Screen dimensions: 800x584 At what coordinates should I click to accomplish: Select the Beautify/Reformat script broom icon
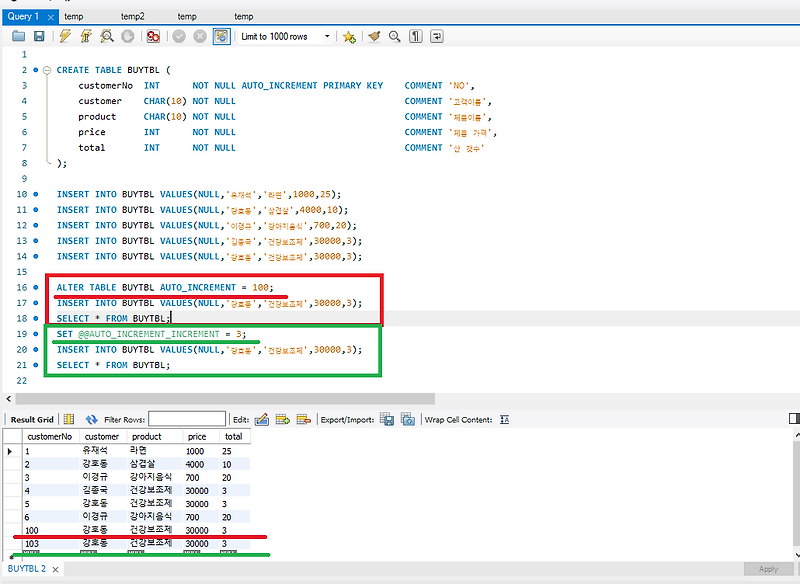371,36
